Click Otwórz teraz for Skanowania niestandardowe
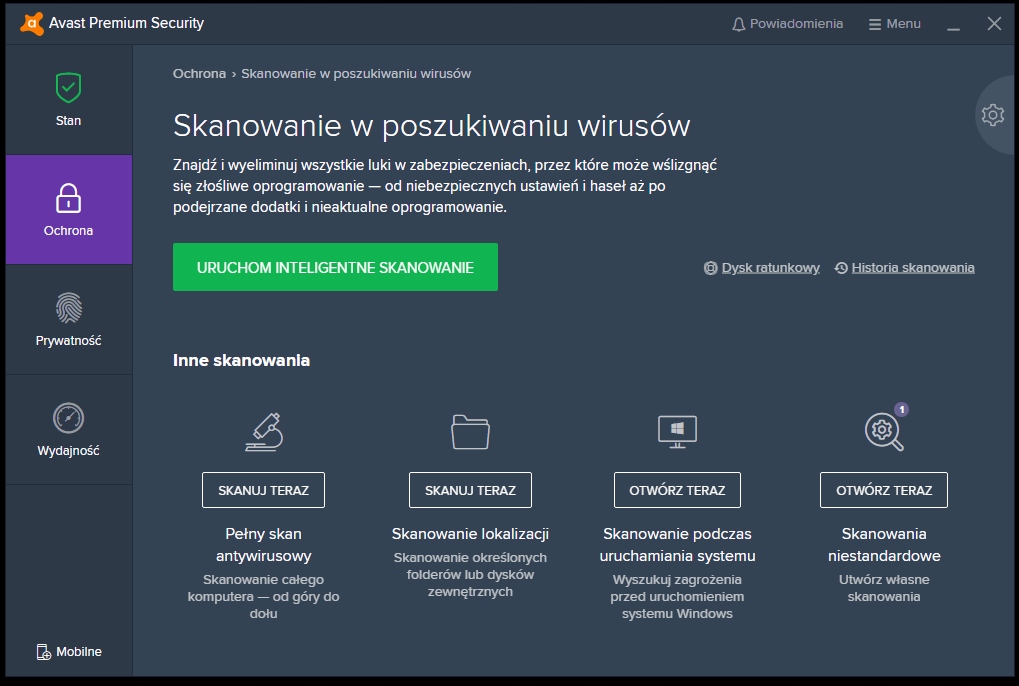 click(x=884, y=490)
